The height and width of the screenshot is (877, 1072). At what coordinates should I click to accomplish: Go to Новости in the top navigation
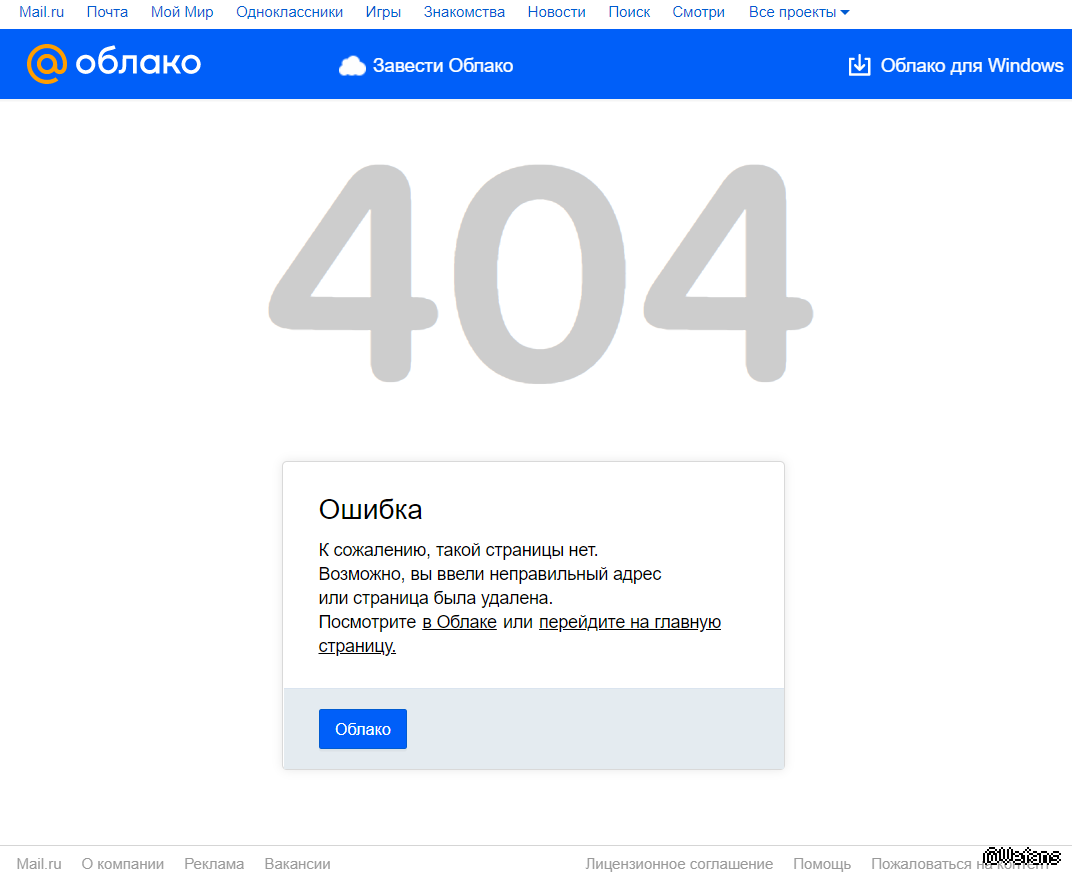557,12
